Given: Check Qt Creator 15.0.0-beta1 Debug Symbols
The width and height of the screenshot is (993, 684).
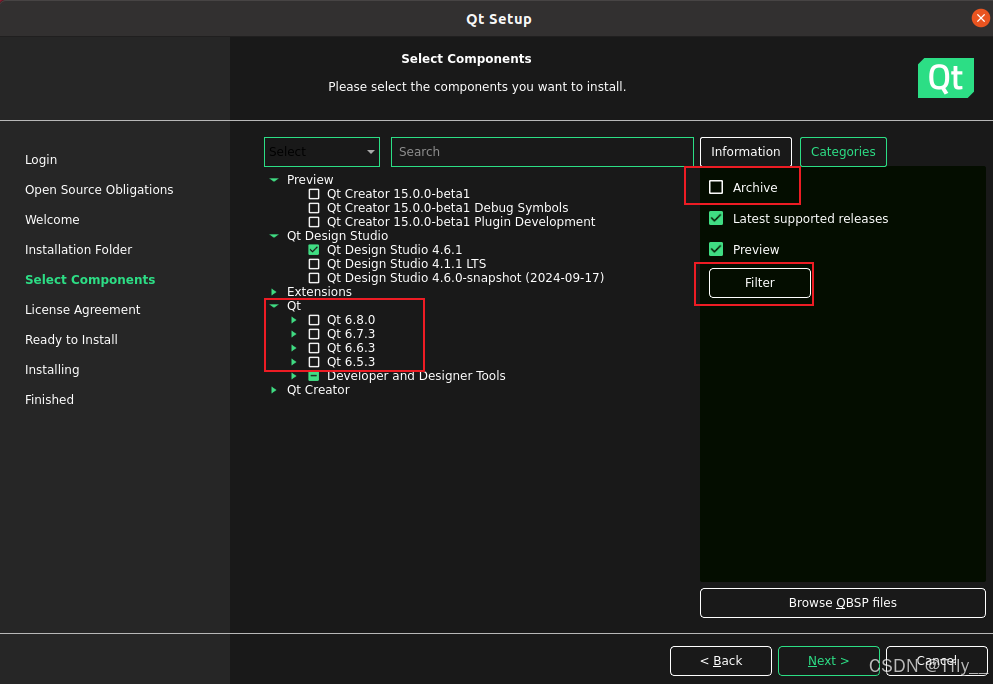Looking at the screenshot, I should (313, 208).
